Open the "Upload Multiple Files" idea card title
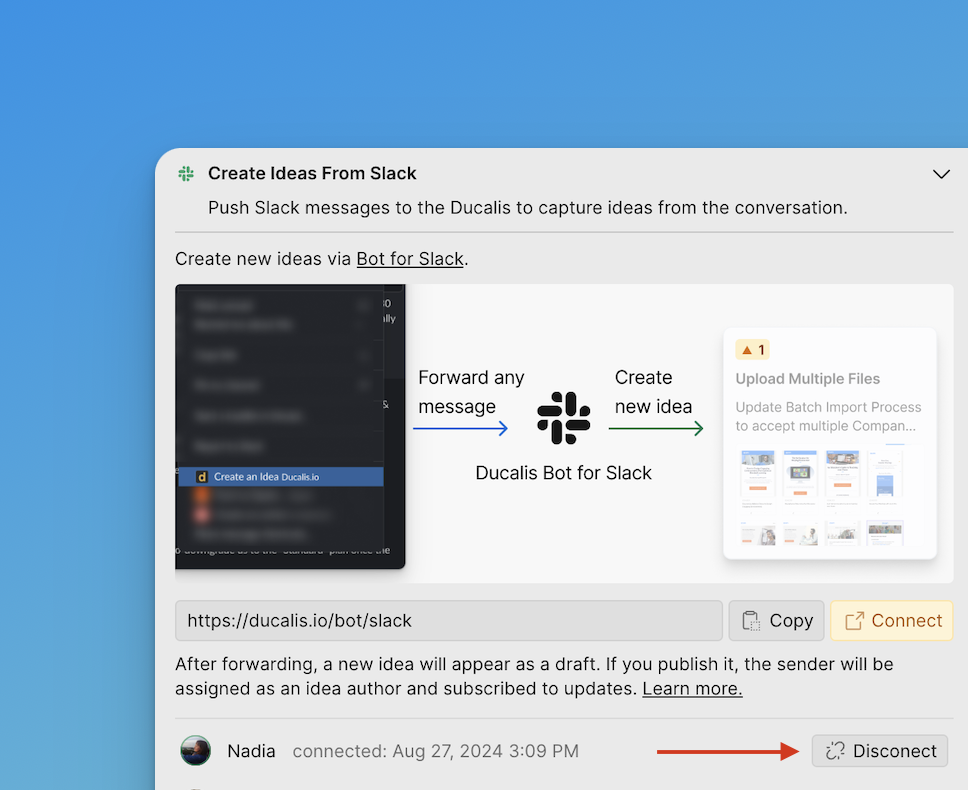The image size is (968, 790). [x=808, y=379]
